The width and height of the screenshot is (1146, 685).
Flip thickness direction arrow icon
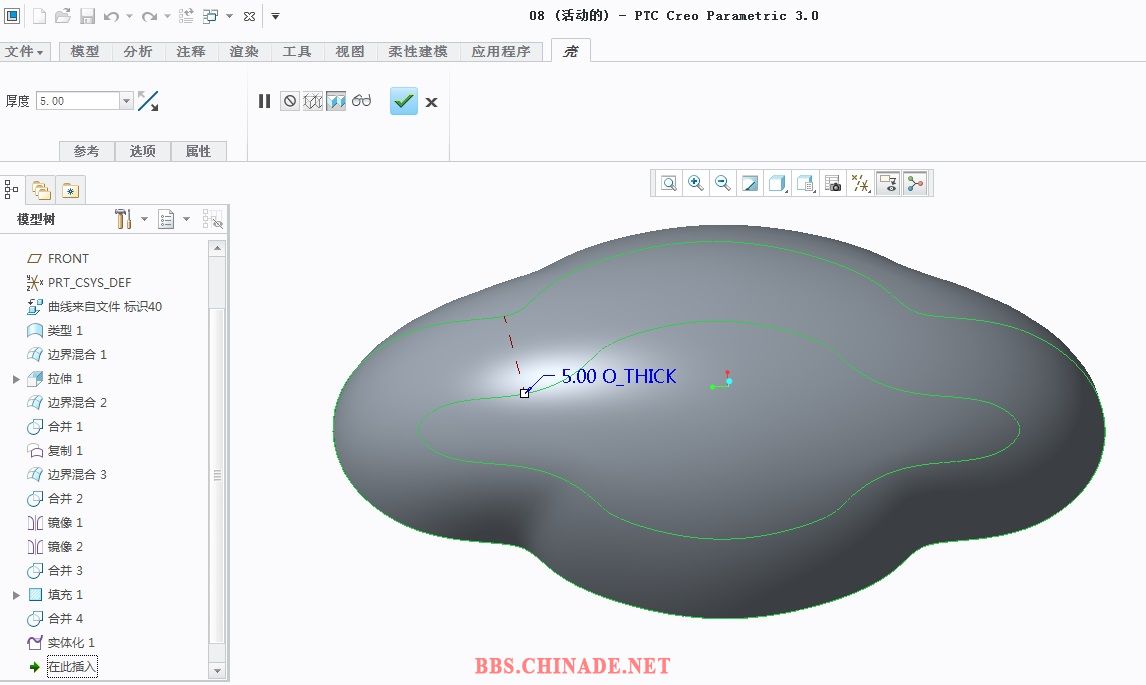[x=148, y=101]
